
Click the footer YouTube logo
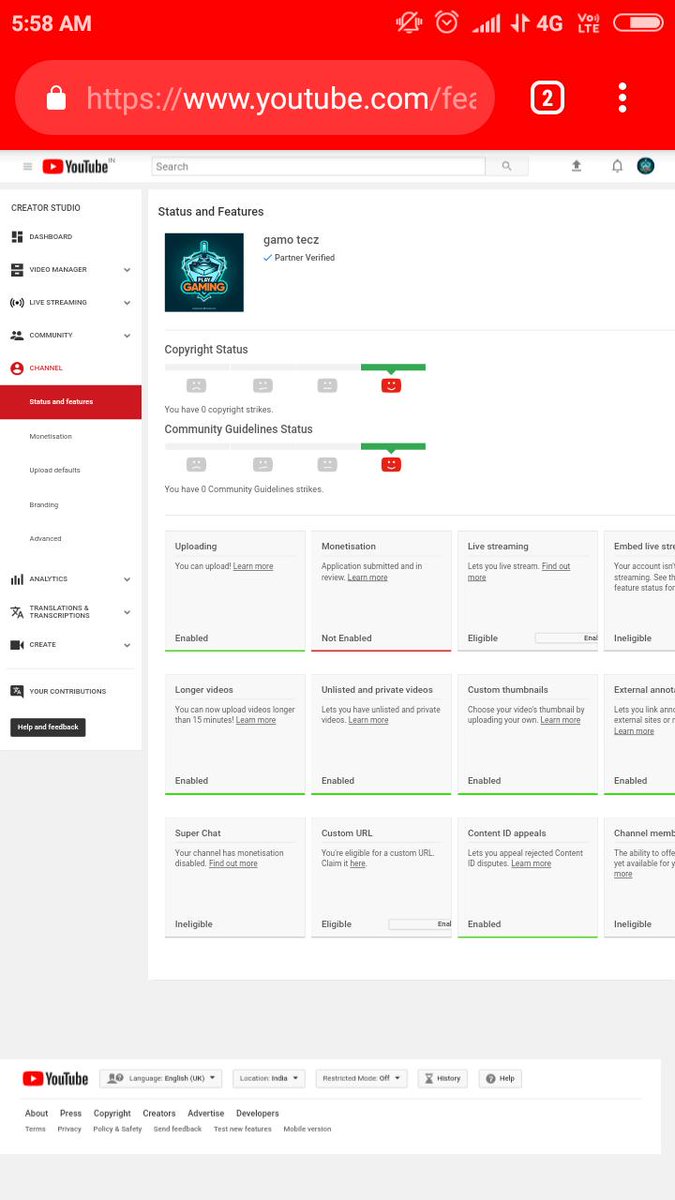coord(55,1078)
